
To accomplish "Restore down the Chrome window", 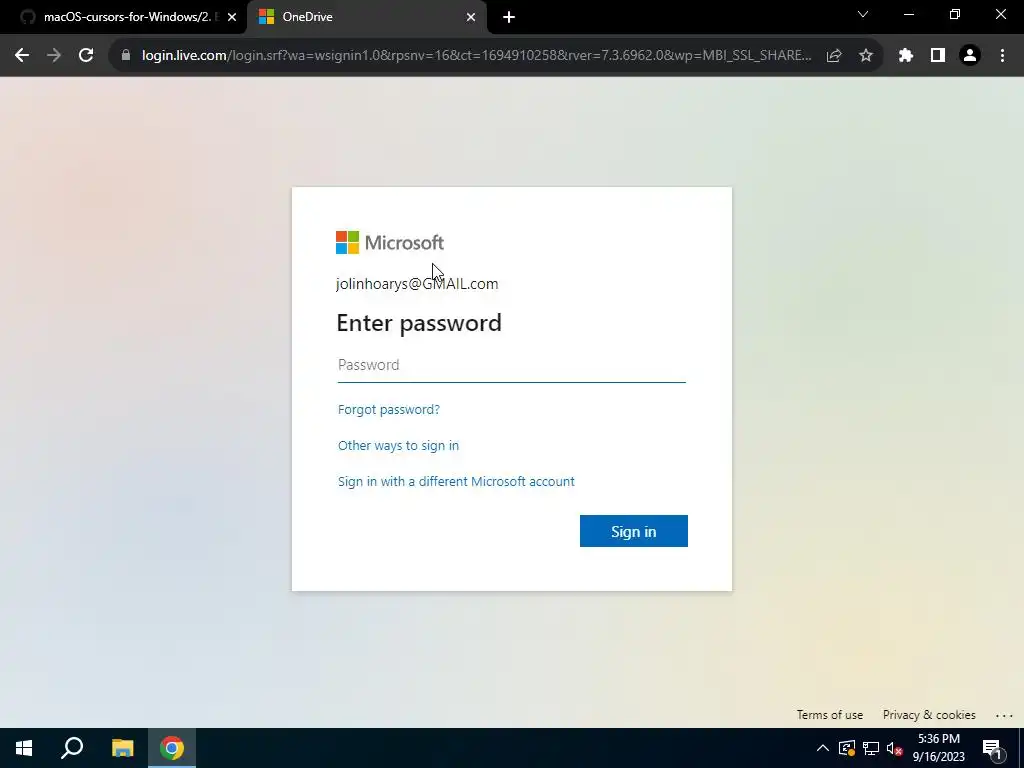I will coord(955,14).
